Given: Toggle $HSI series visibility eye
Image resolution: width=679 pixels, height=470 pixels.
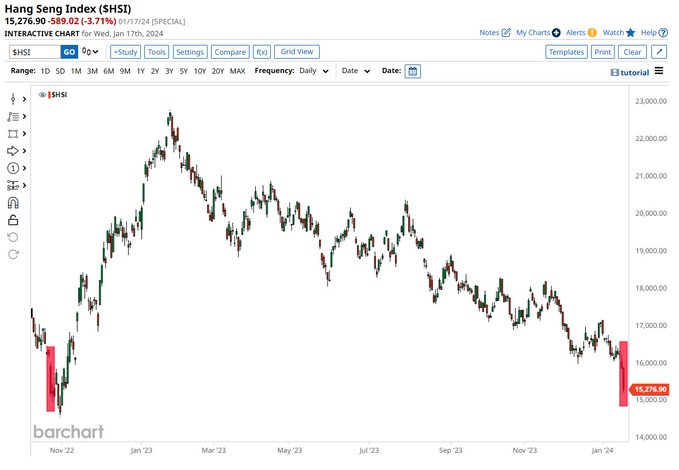Looking at the screenshot, I should point(42,94).
